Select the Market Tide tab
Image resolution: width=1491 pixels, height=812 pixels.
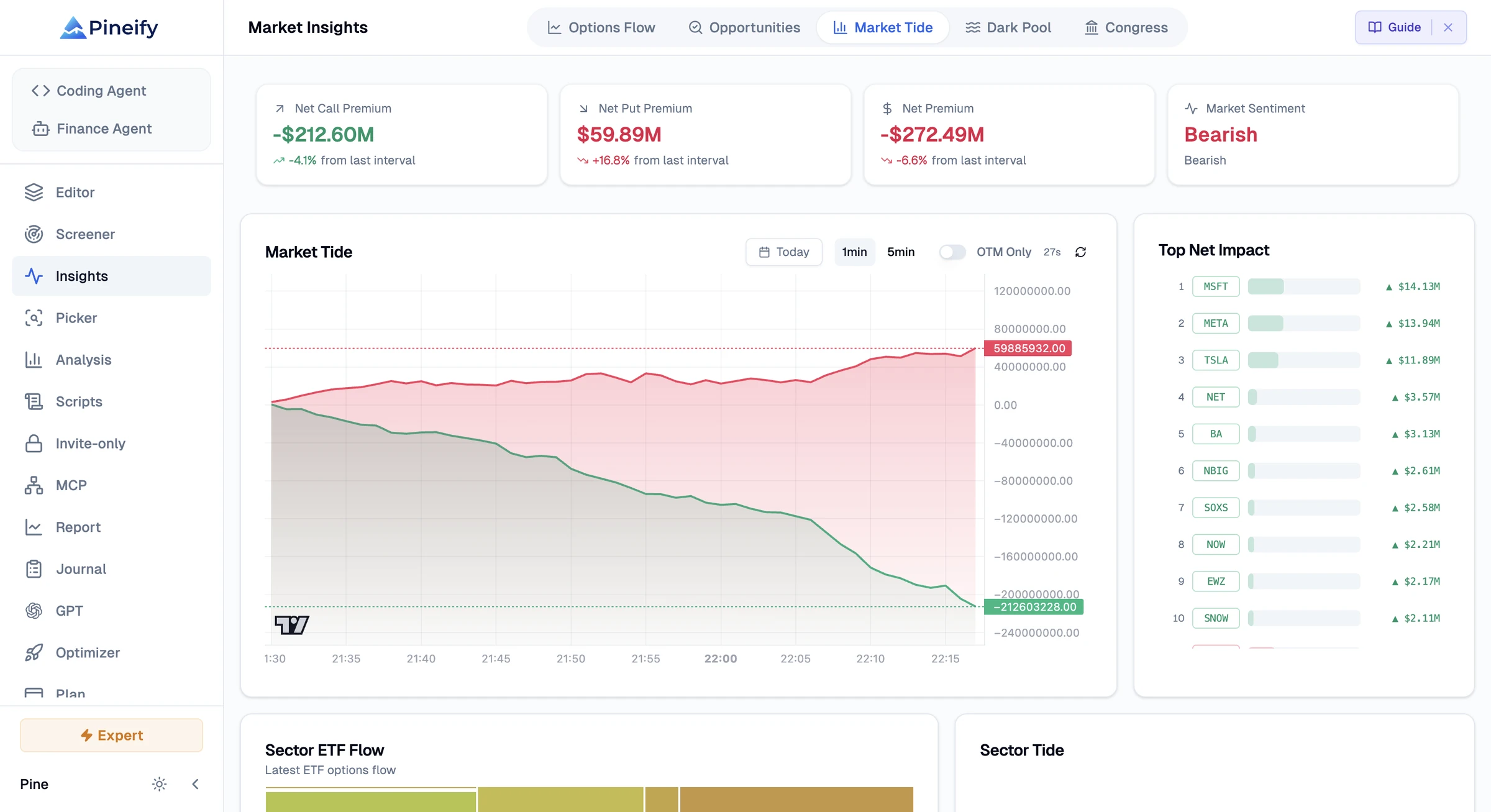(883, 27)
